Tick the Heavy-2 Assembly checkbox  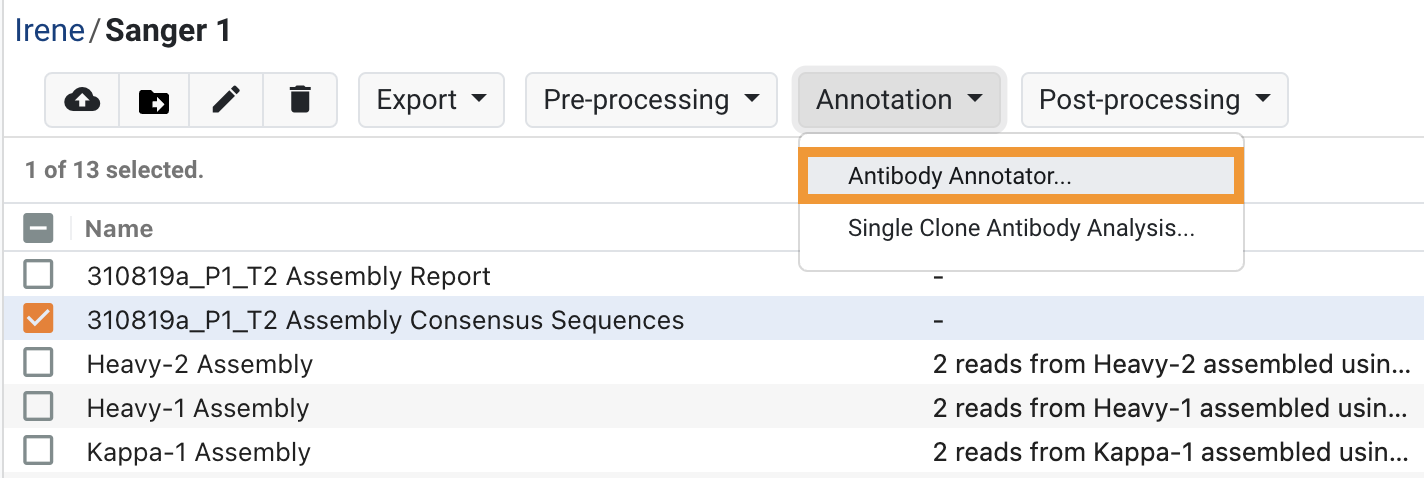coord(38,363)
